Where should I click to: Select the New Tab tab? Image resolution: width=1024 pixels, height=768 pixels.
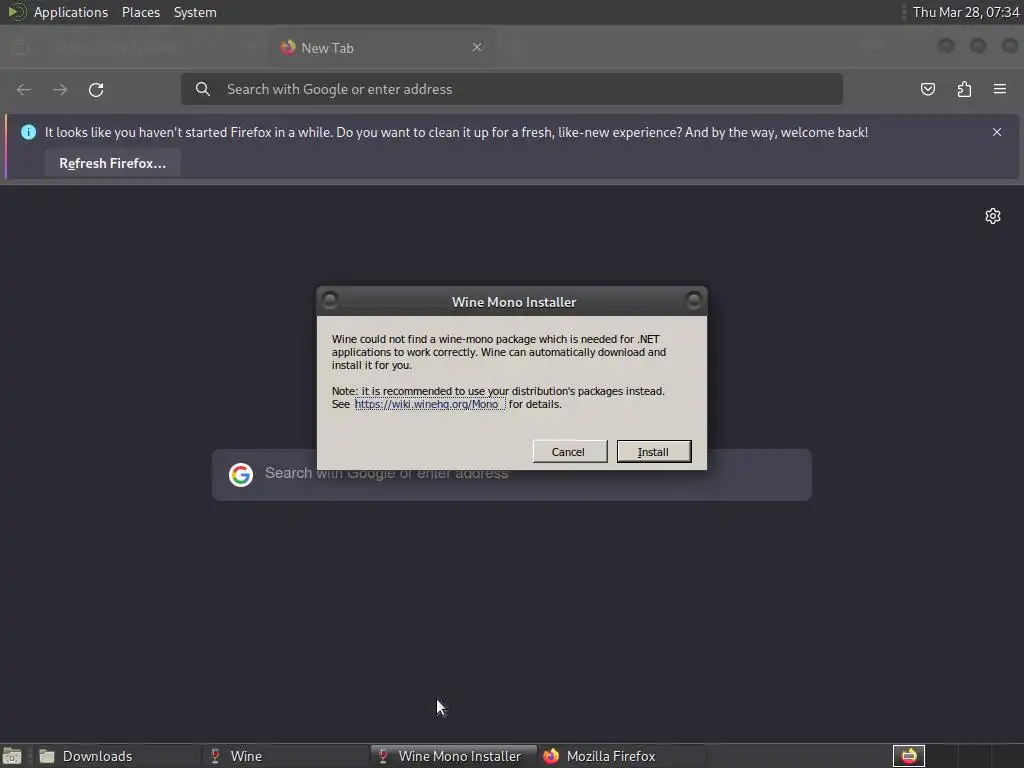coord(381,48)
